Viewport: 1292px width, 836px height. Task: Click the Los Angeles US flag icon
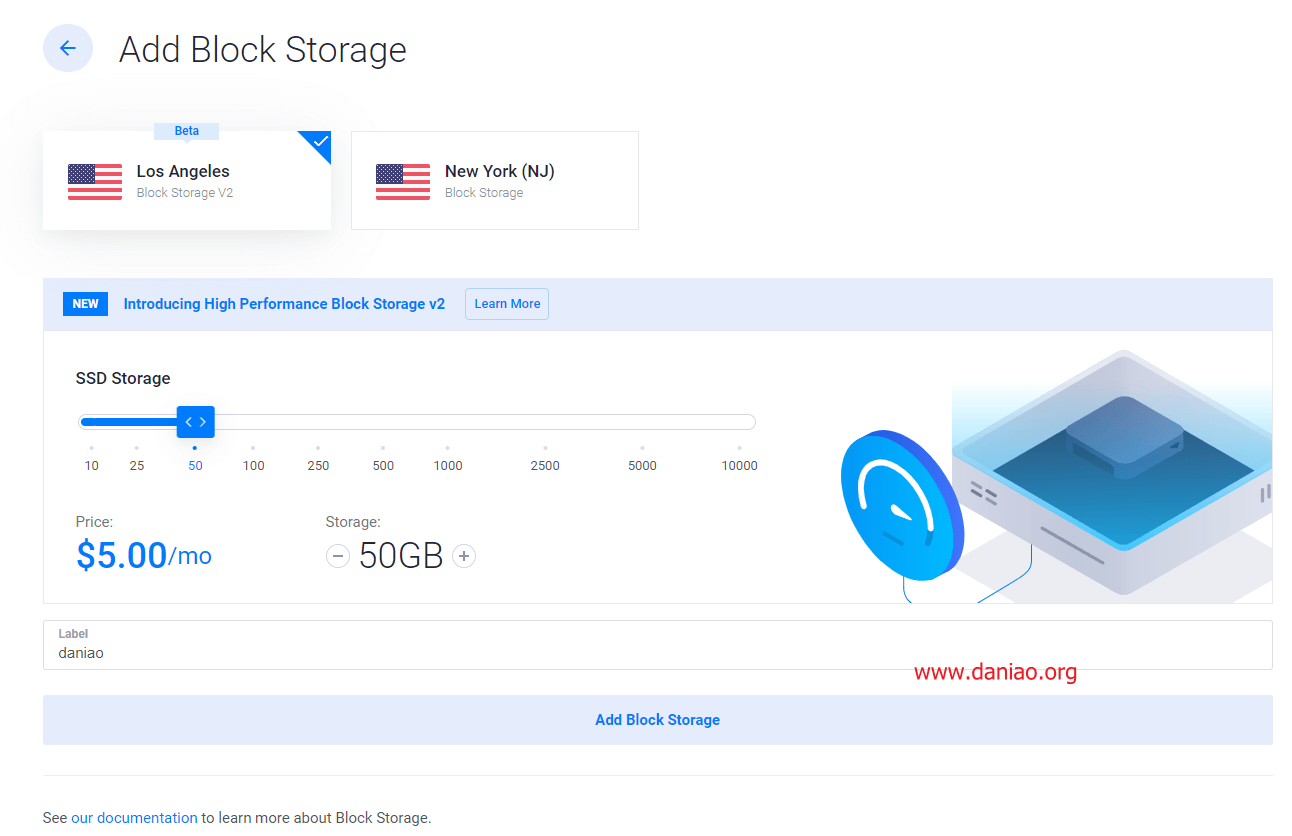[95, 181]
